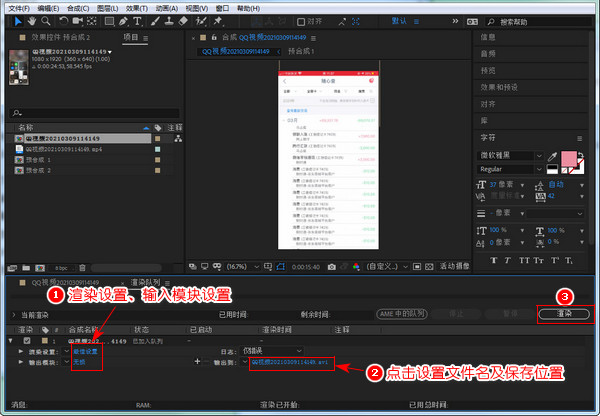600x416 pixels.
Task: Toggle Faux Bold T button
Action: pos(494,260)
